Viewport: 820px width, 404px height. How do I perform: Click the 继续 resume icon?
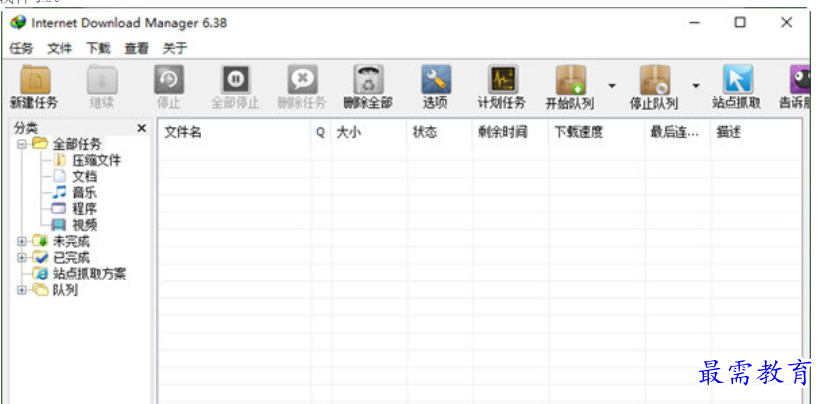coord(102,80)
